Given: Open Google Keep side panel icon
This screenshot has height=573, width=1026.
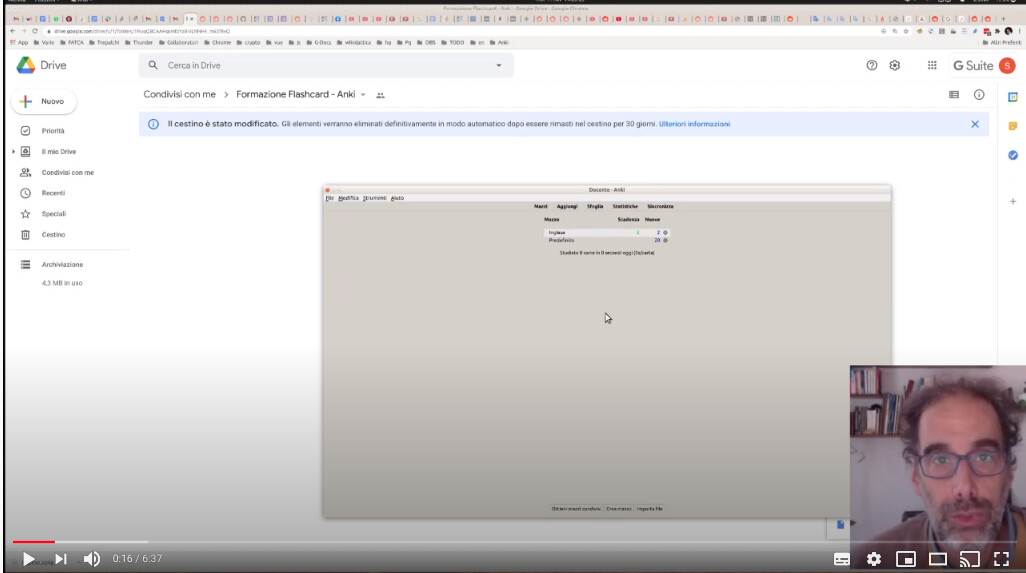Looking at the screenshot, I should (x=1012, y=126).
